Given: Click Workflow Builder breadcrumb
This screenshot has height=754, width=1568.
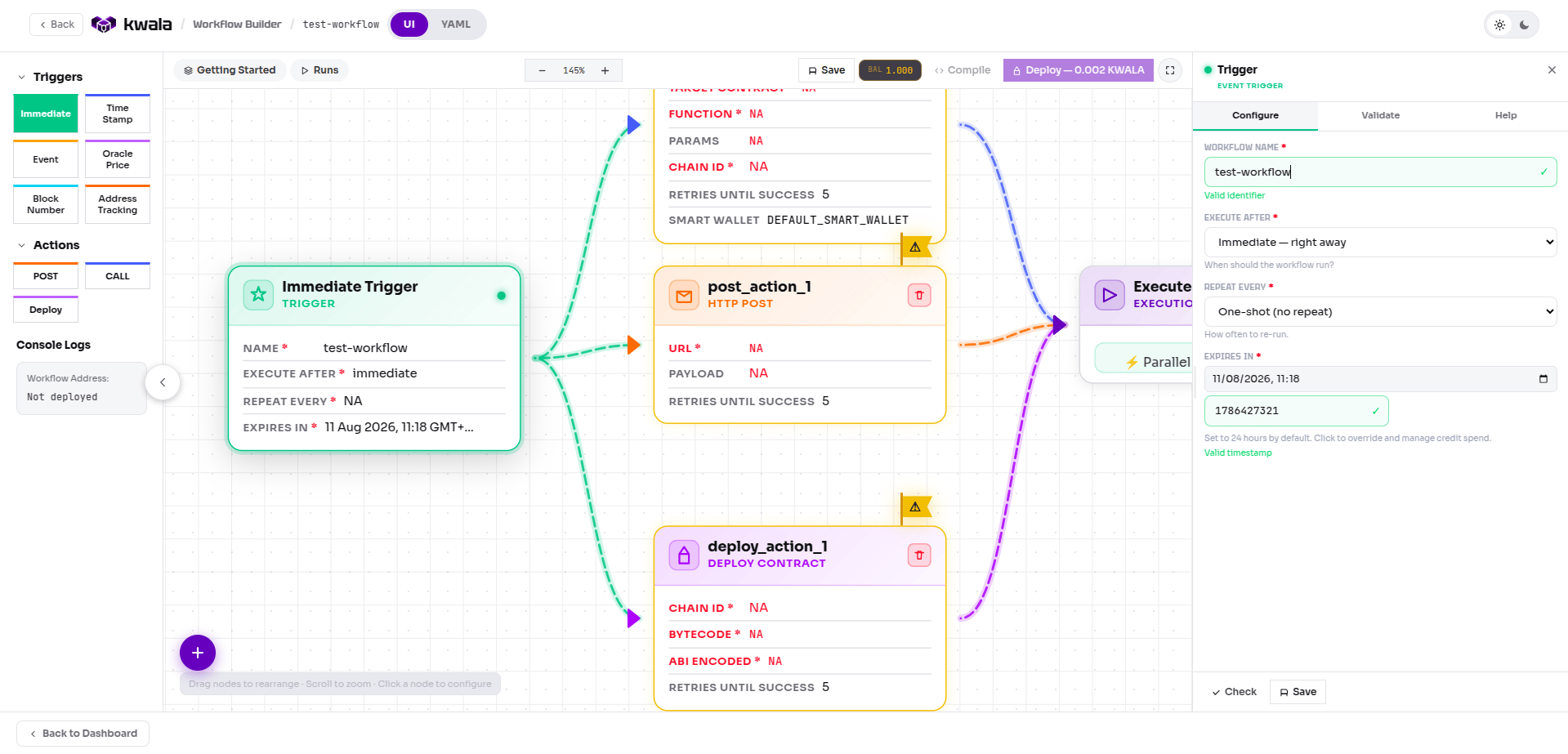Looking at the screenshot, I should (x=237, y=25).
